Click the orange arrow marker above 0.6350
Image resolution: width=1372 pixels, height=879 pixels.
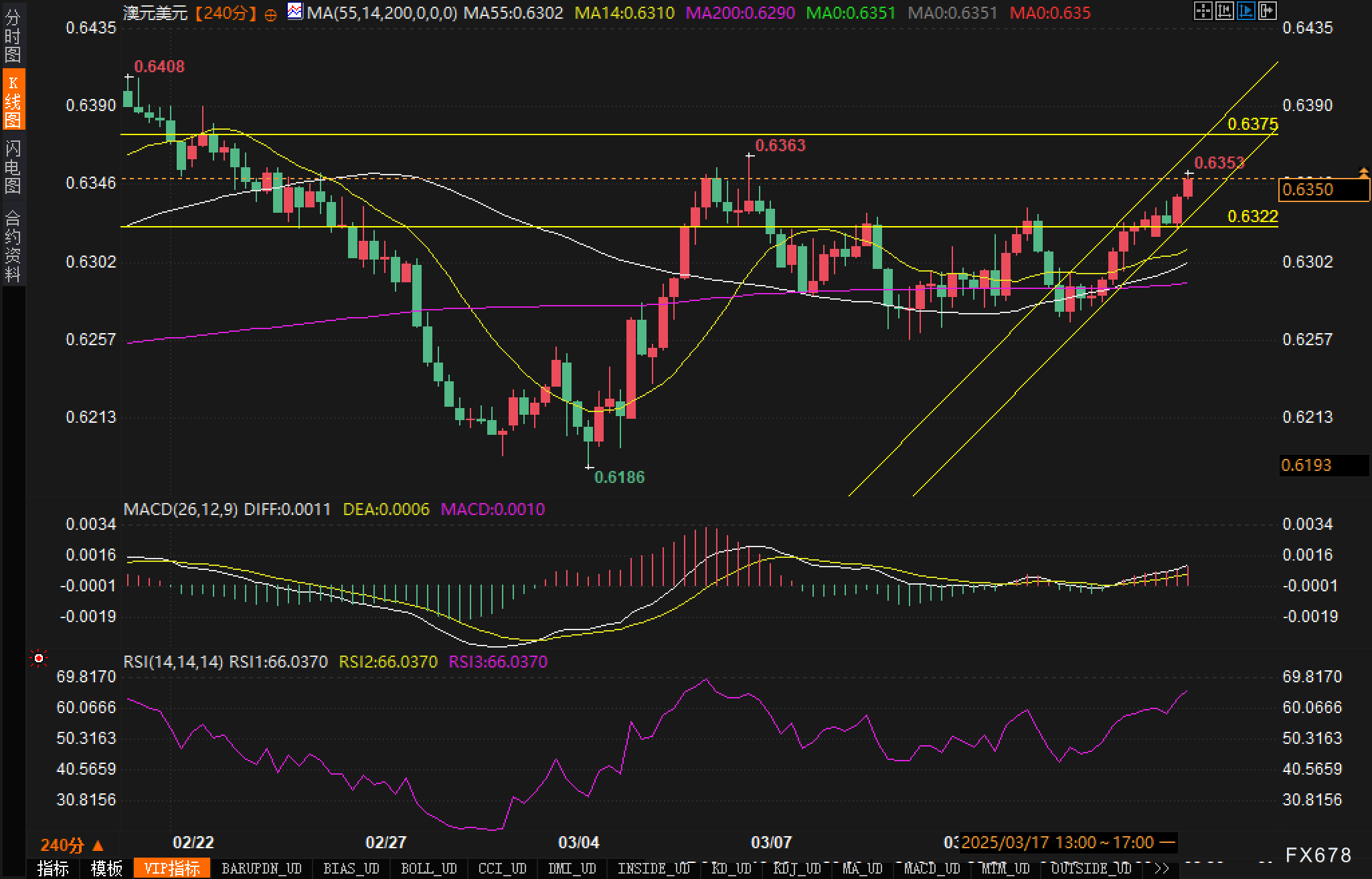(1364, 173)
